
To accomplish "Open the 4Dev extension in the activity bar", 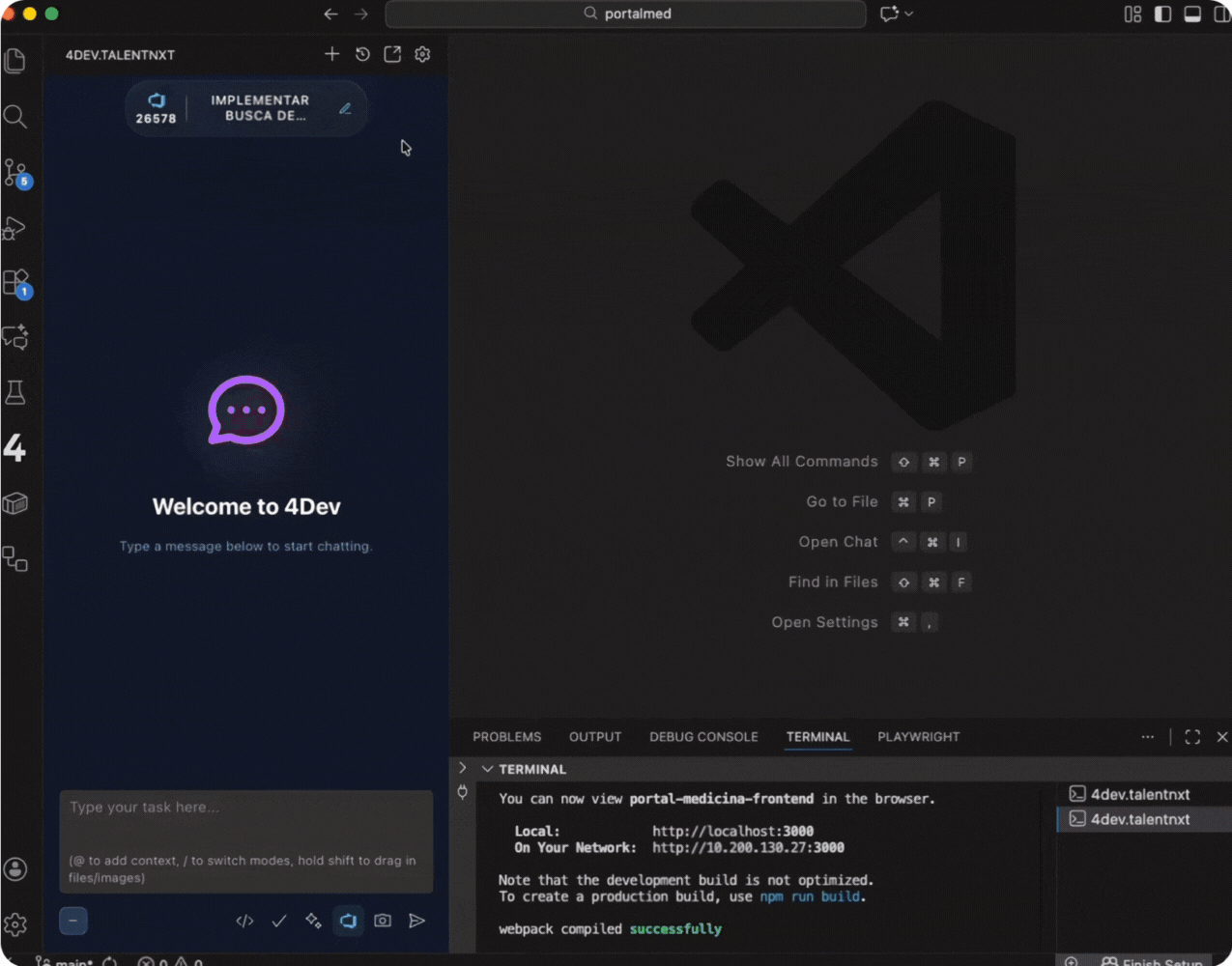I will tap(14, 447).
